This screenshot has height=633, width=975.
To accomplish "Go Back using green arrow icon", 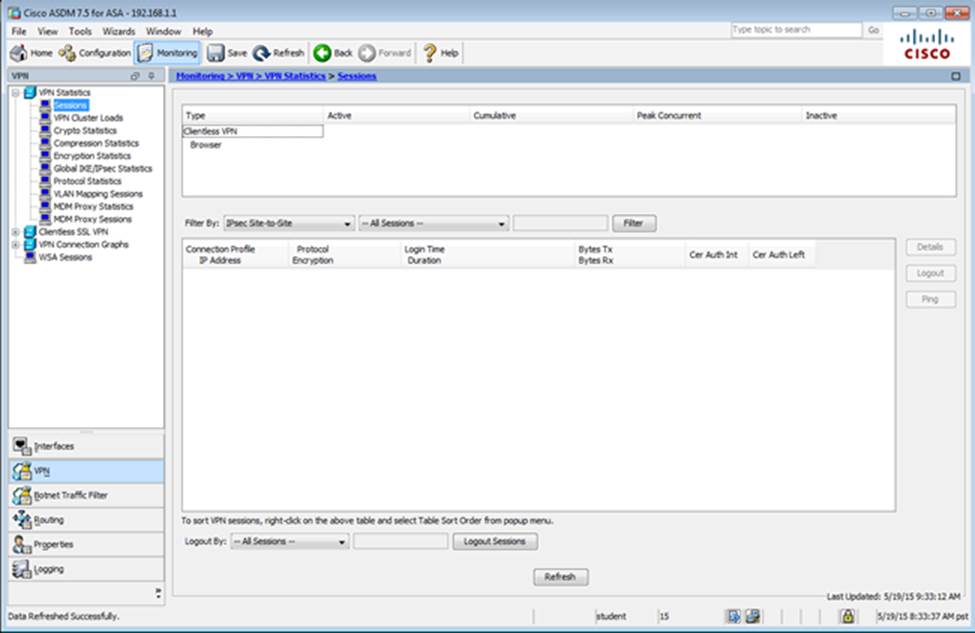I will 322,53.
